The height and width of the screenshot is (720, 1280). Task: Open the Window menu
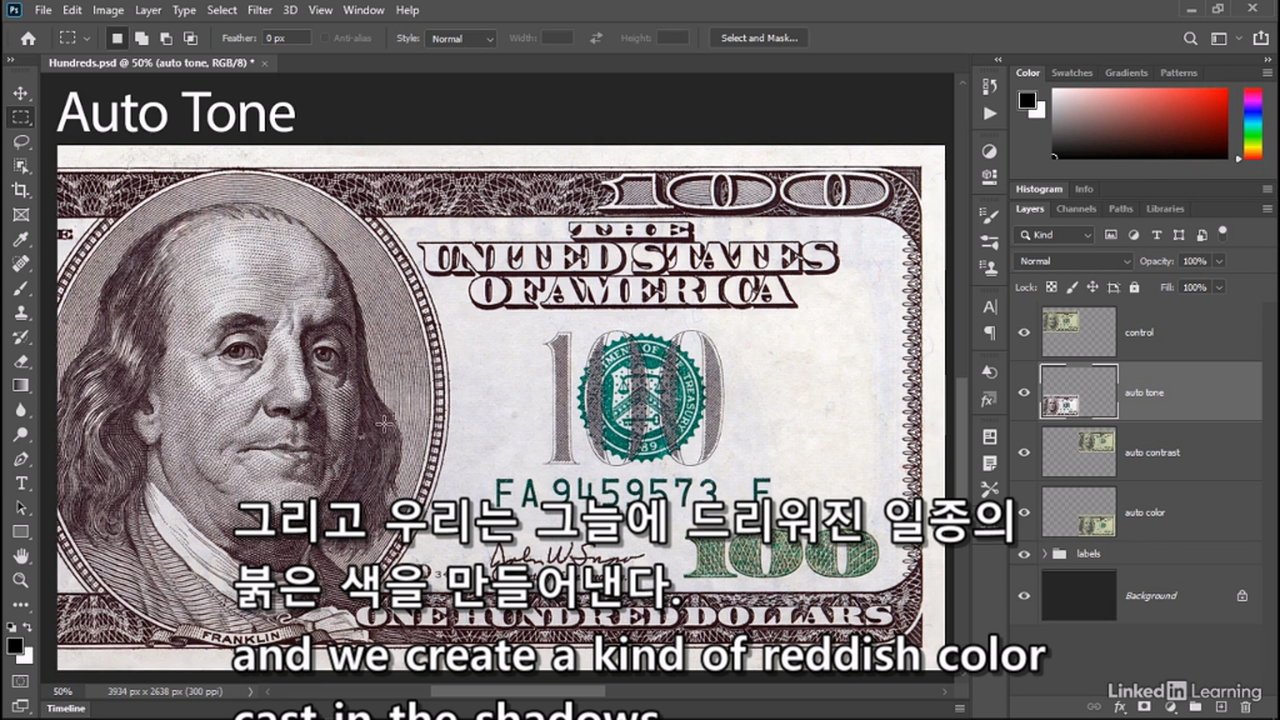coord(363,10)
